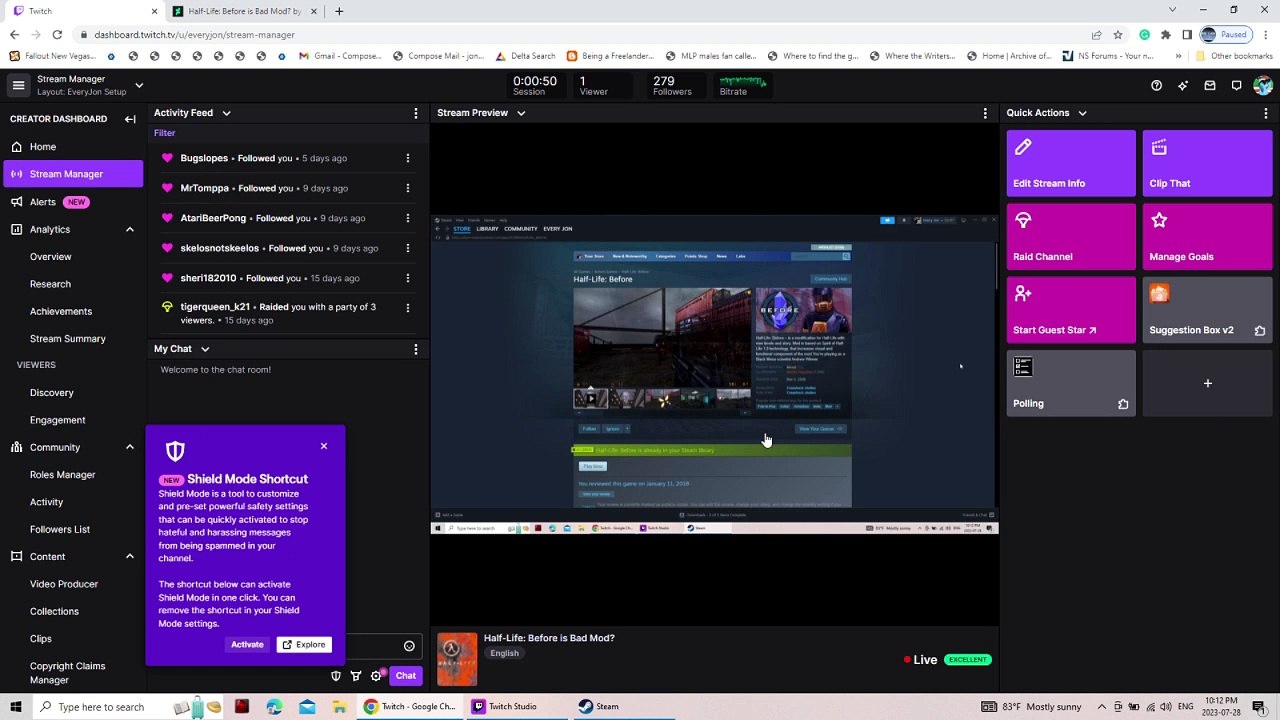The image size is (1280, 720).
Task: Open options for sheri182010 follow event
Action: tap(408, 278)
